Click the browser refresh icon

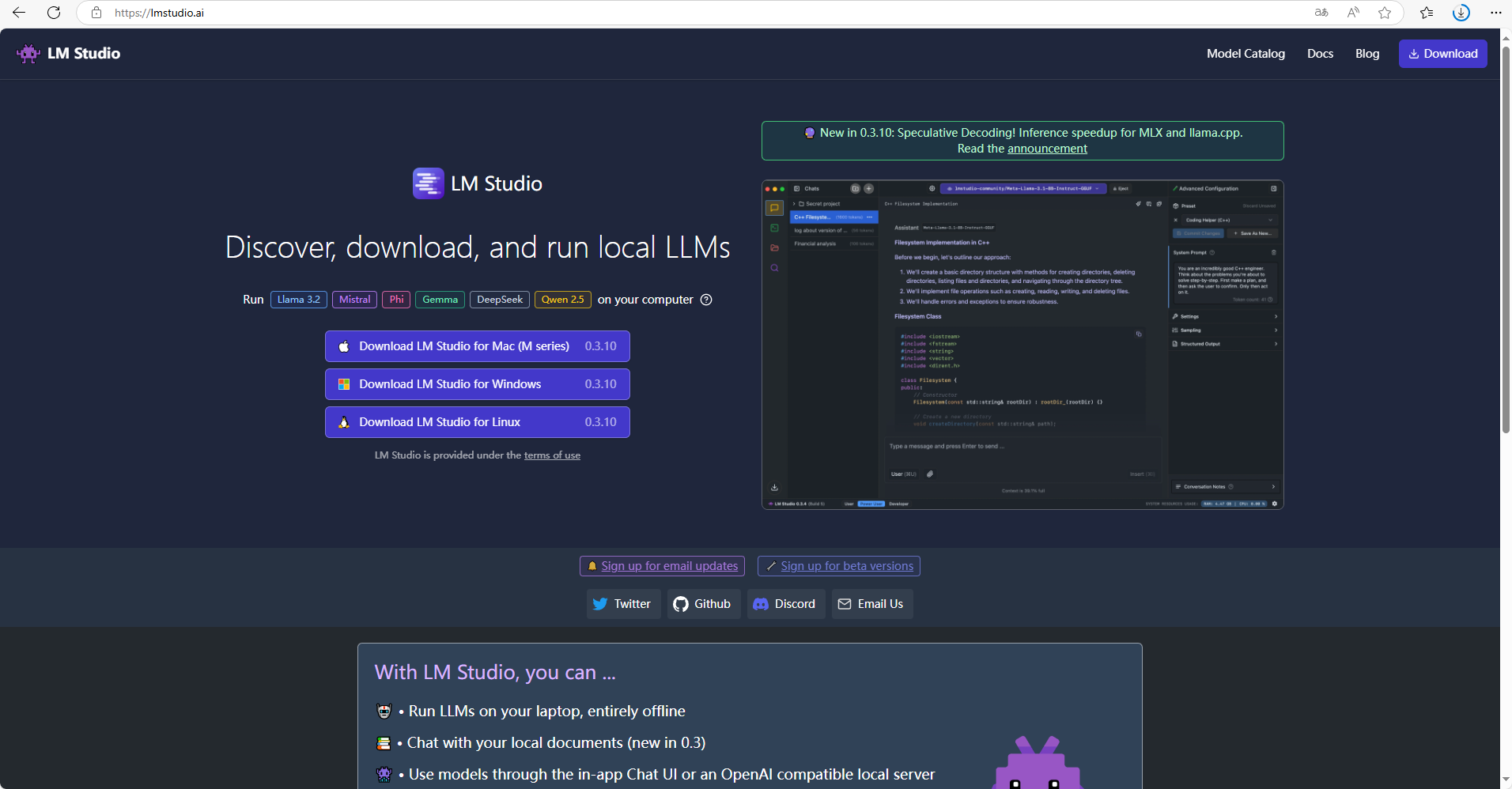point(54,13)
